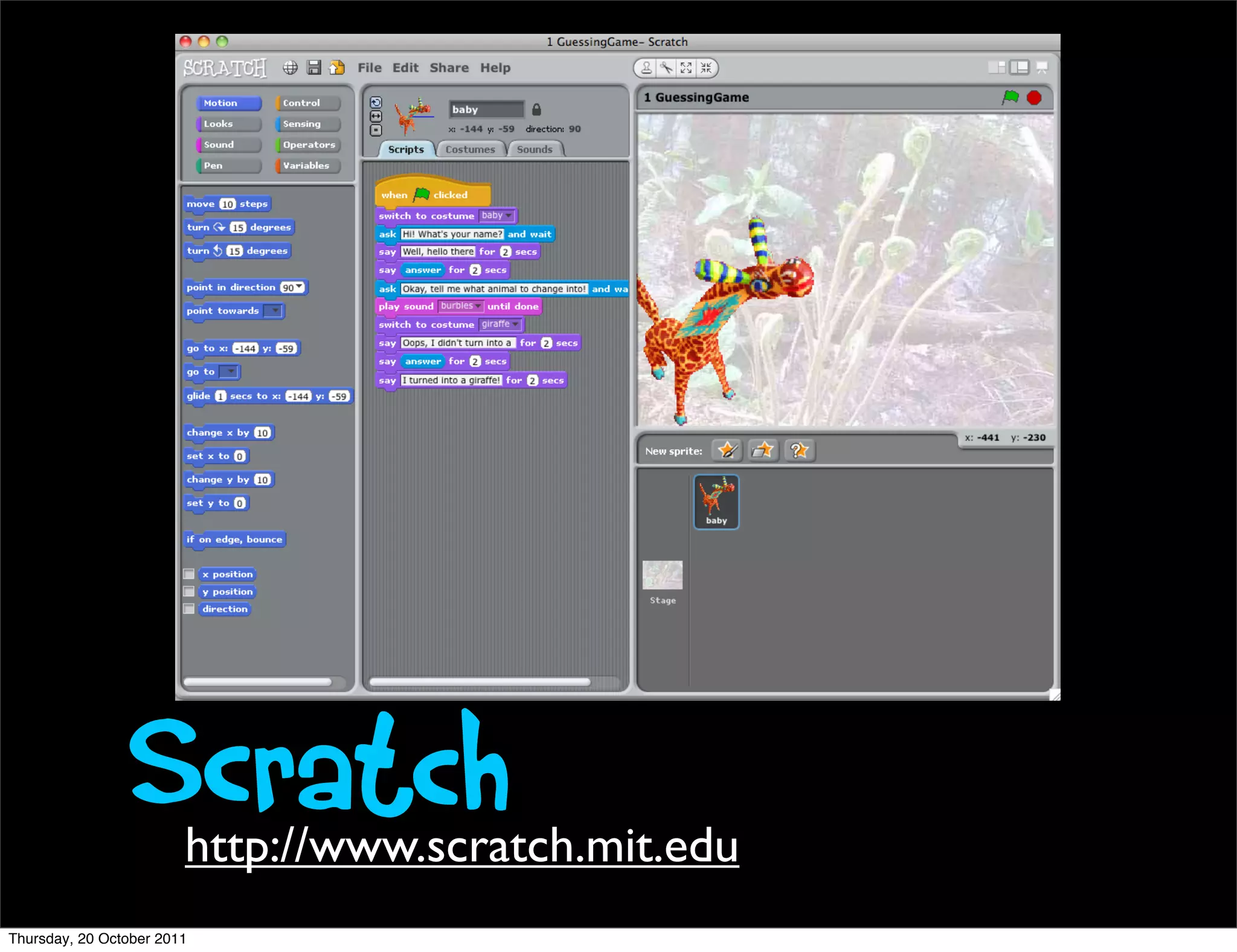Select the Control block category
Screen dimensions: 1237x952
click(308, 103)
